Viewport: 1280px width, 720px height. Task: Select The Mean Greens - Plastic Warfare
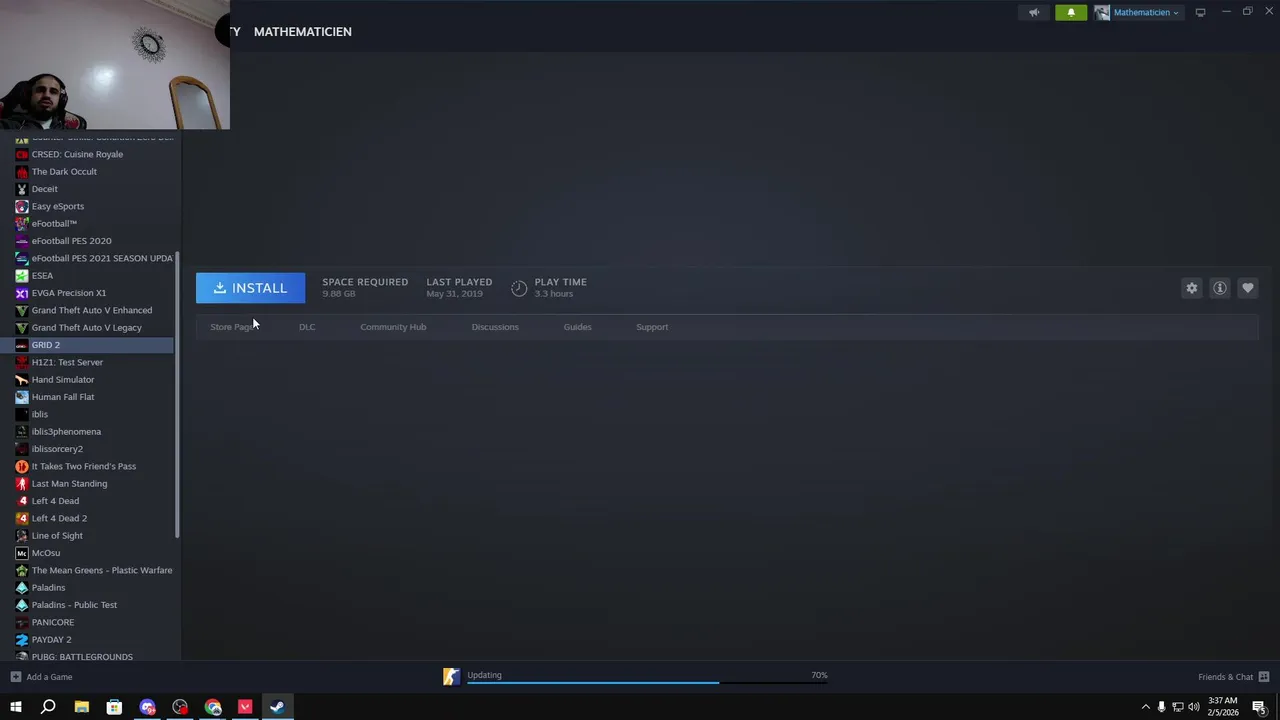tap(94, 570)
